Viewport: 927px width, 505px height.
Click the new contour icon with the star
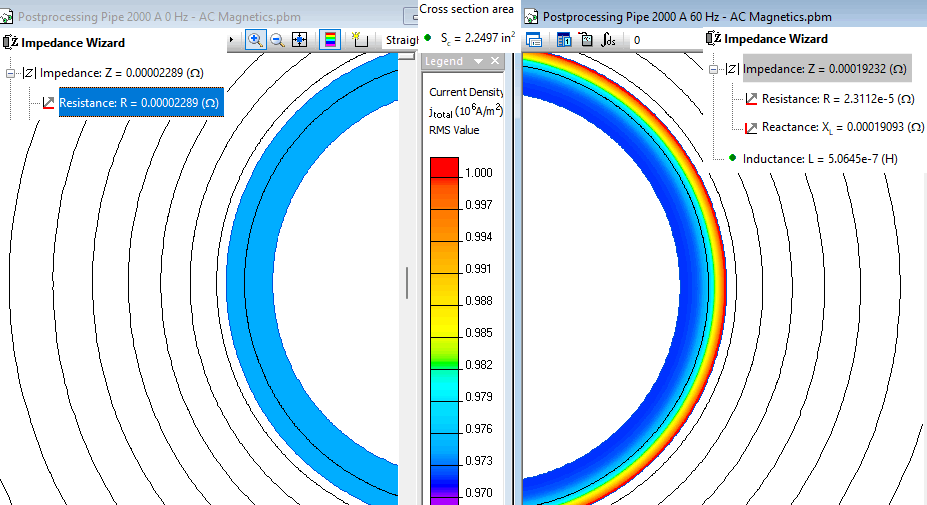[359, 40]
